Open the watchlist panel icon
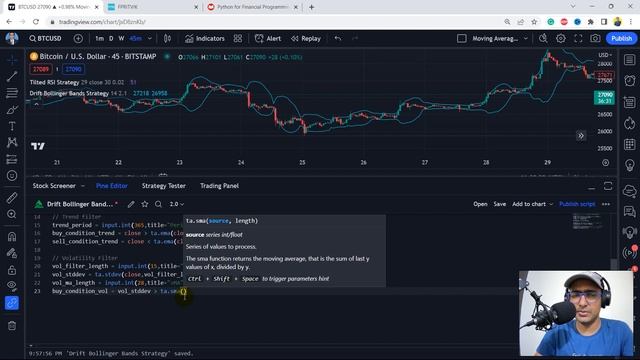This screenshot has height=360, width=640. click(x=629, y=60)
